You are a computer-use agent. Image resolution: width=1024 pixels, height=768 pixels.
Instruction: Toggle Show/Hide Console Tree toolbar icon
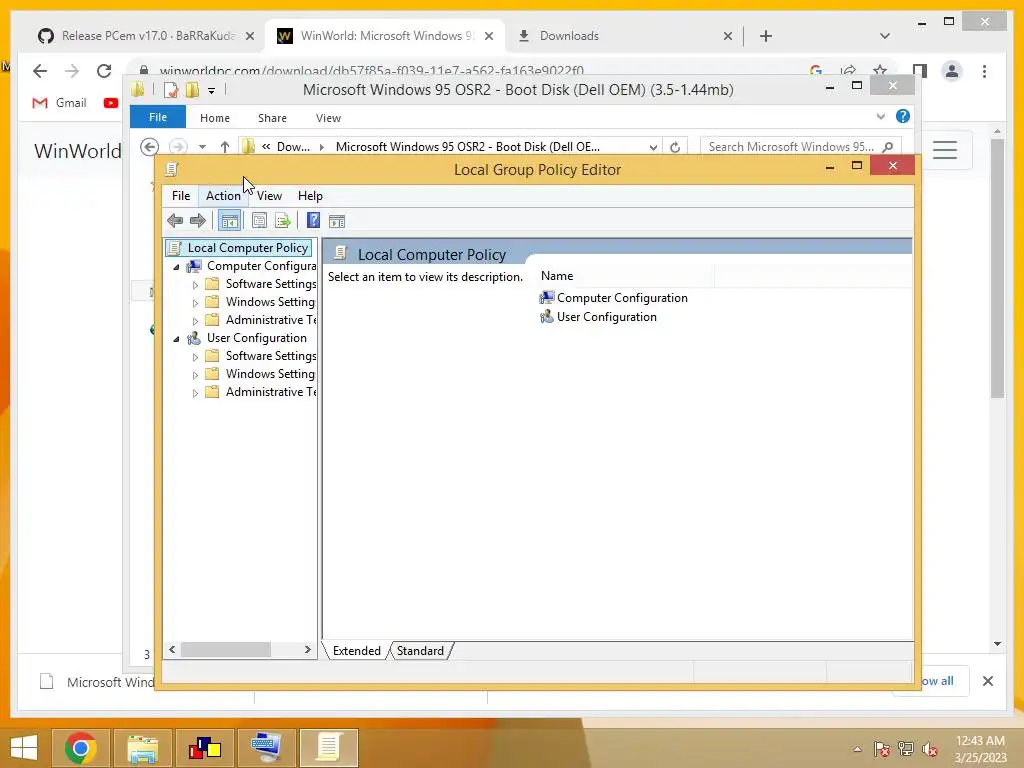[x=229, y=221]
